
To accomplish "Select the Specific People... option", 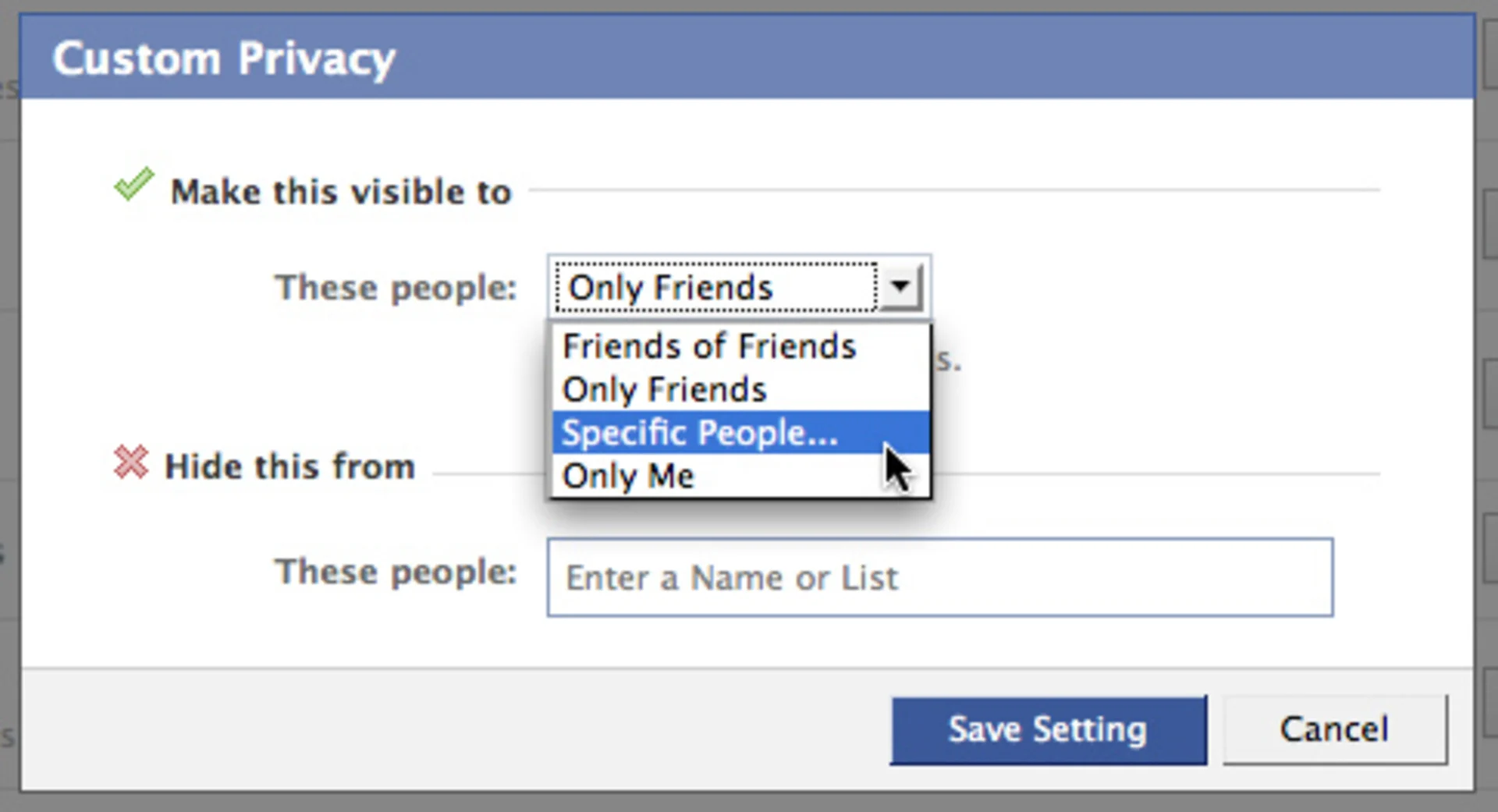I will 699,433.
